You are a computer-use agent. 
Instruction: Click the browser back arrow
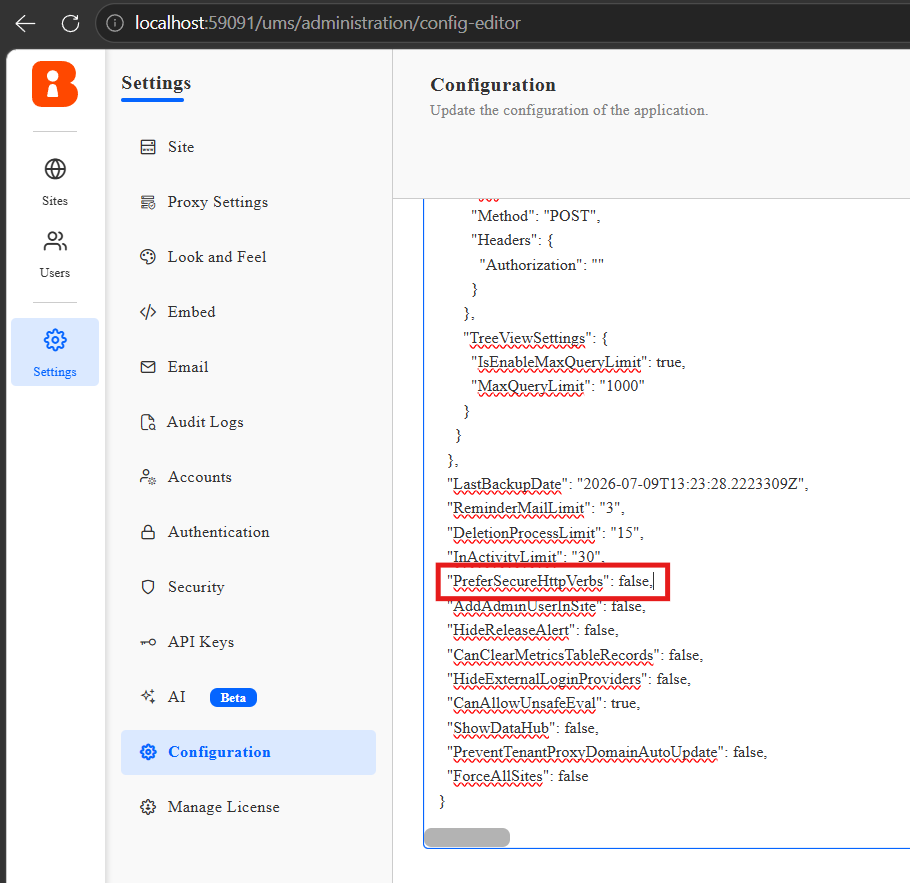[x=25, y=23]
